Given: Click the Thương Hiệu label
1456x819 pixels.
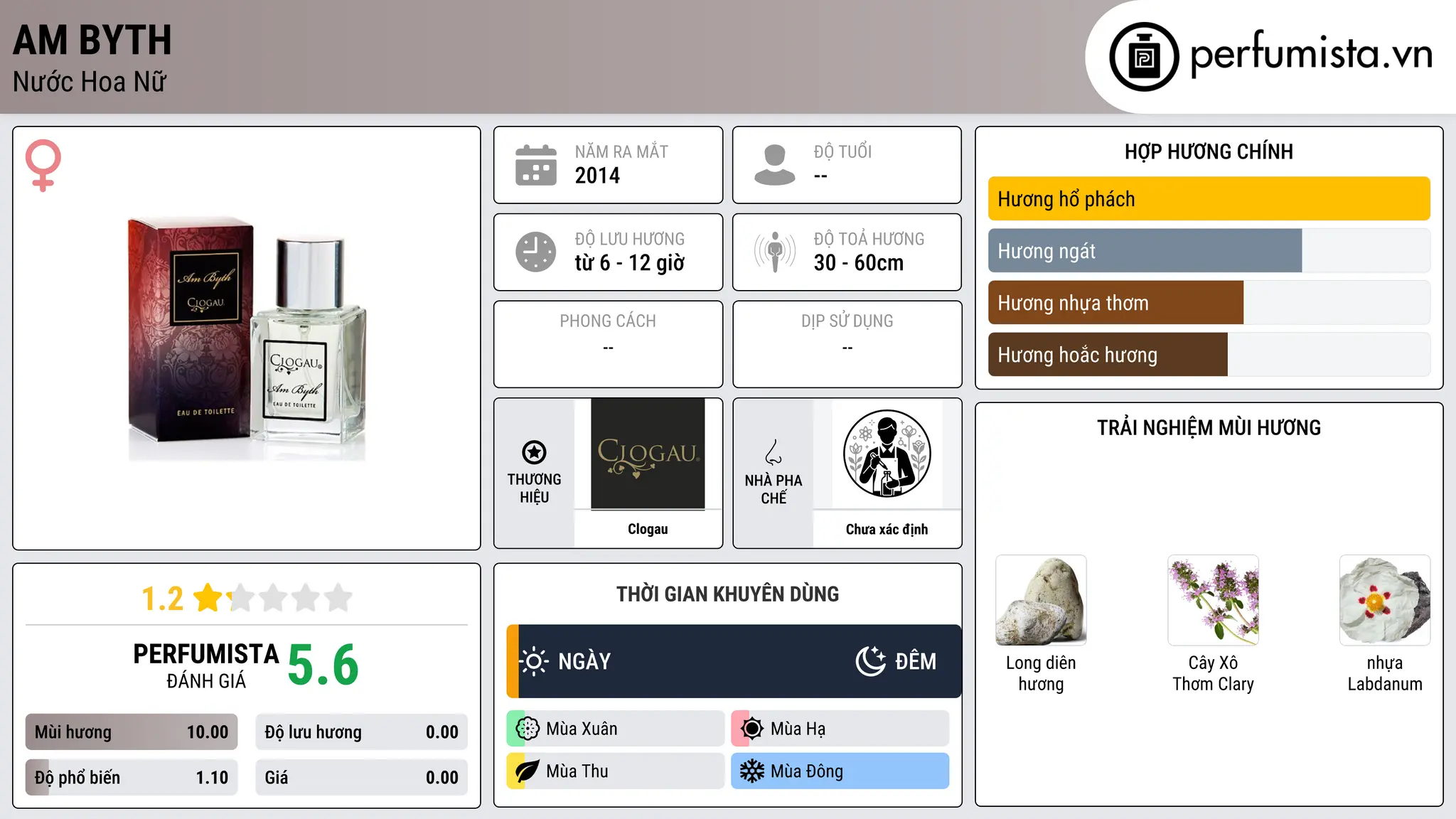Looking at the screenshot, I should (534, 488).
